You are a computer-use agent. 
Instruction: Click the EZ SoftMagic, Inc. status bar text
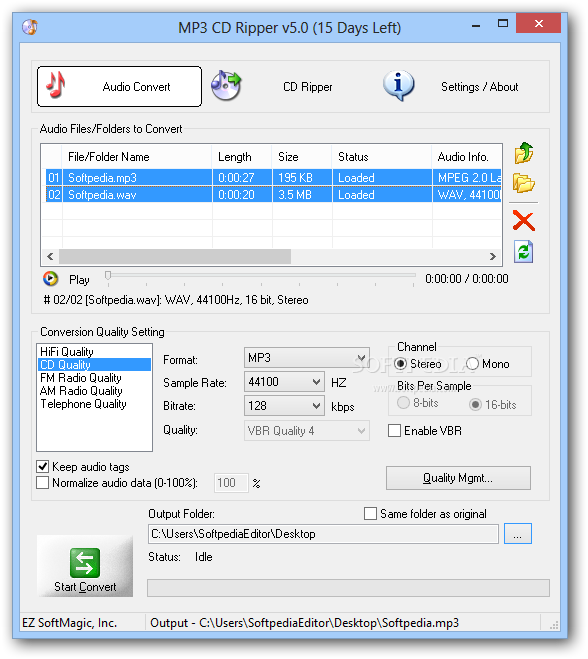[70, 623]
